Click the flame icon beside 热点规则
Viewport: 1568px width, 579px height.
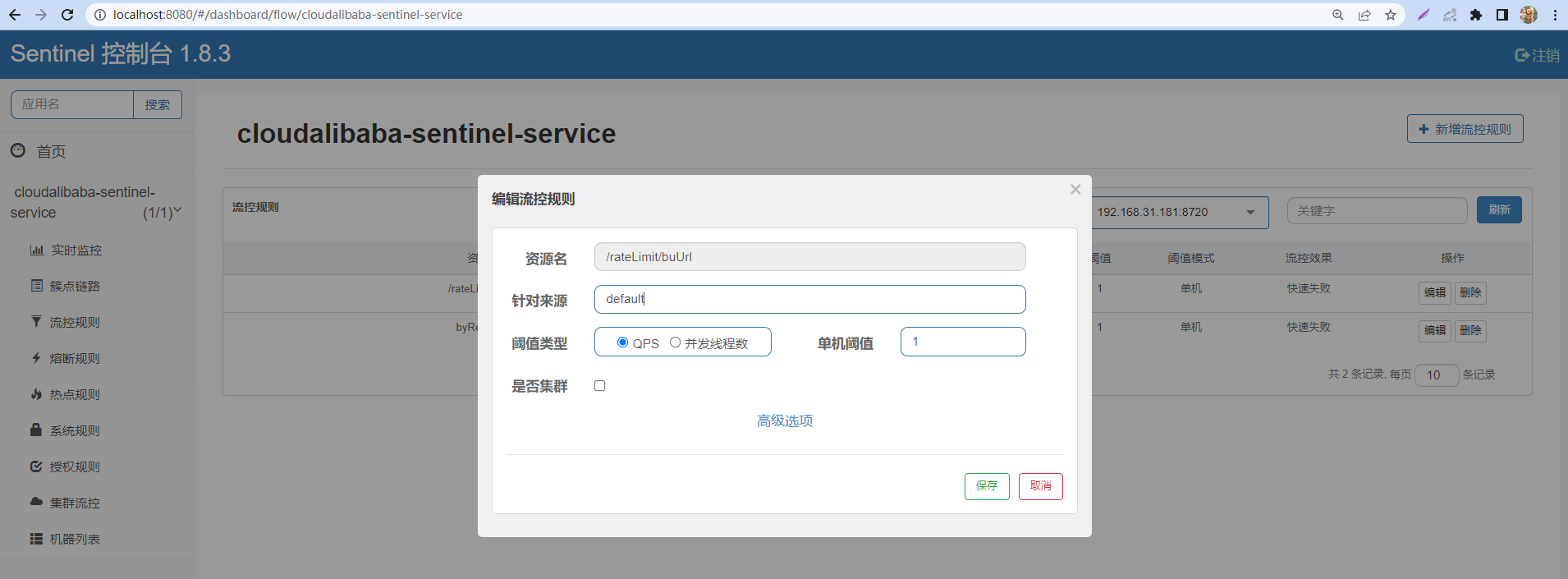[x=36, y=393]
